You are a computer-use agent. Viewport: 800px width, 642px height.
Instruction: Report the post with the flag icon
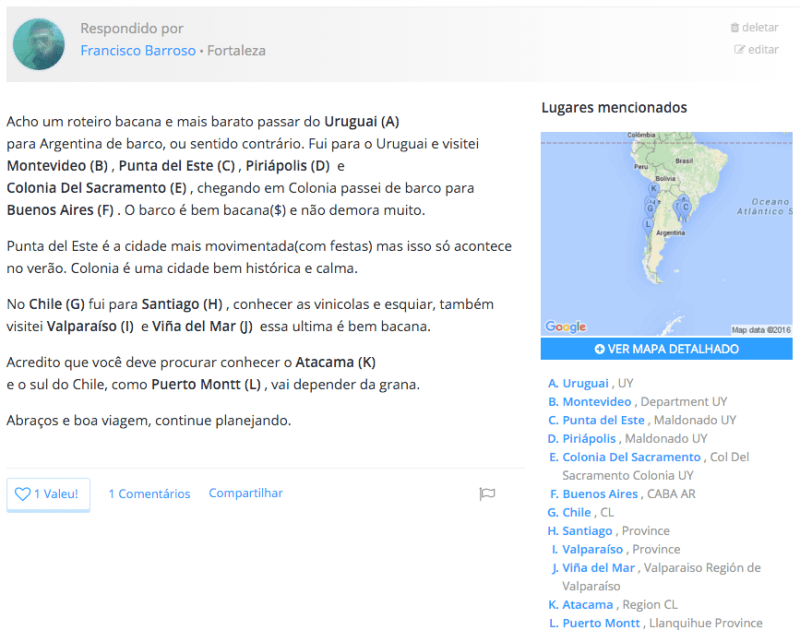pyautogui.click(x=487, y=494)
